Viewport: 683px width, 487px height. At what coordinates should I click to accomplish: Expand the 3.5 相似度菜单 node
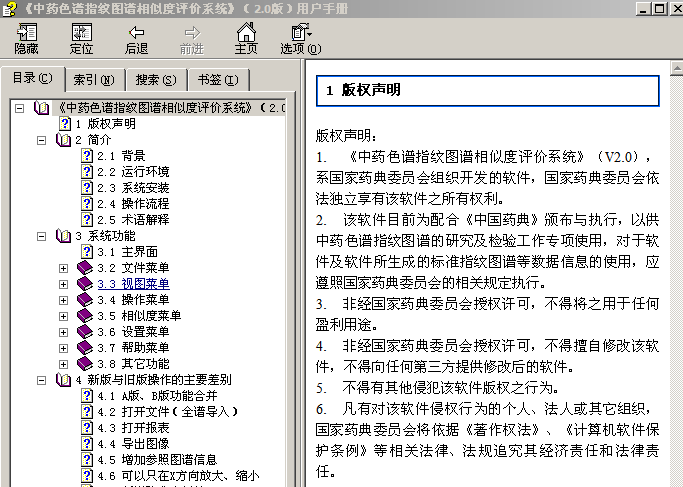(x=63, y=316)
